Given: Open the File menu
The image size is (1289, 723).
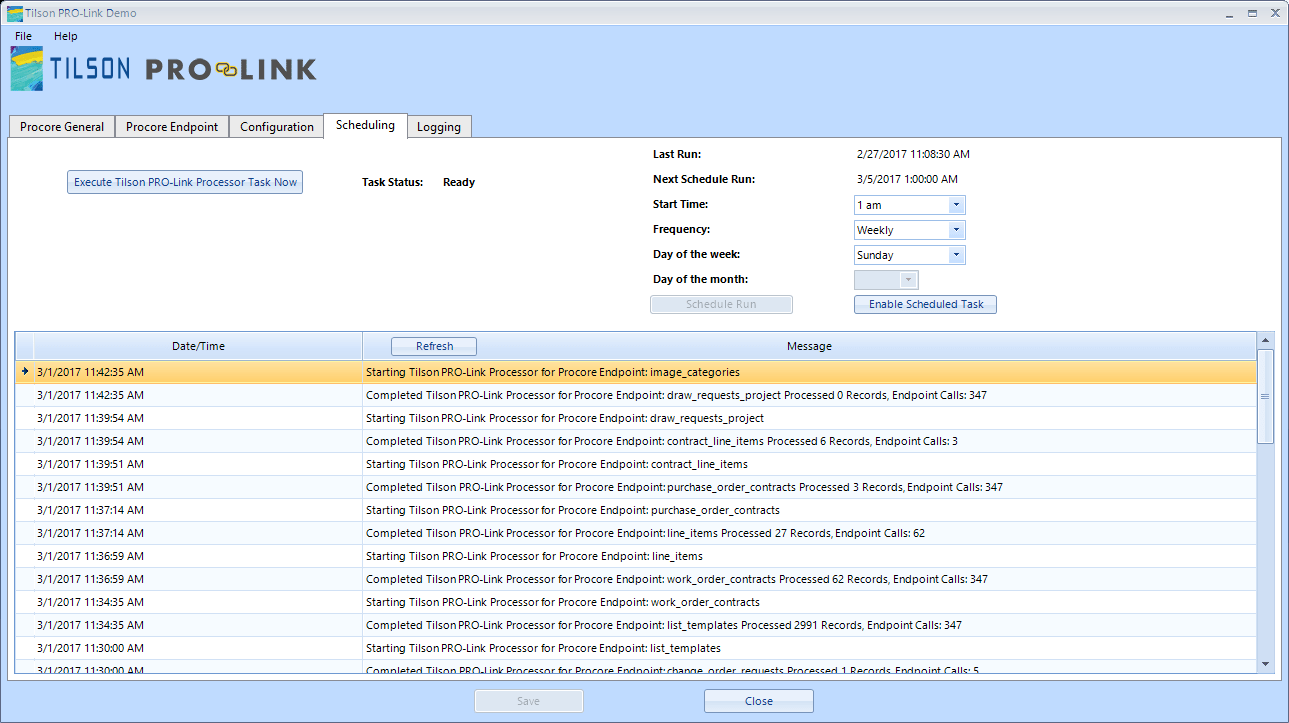Looking at the screenshot, I should point(24,36).
